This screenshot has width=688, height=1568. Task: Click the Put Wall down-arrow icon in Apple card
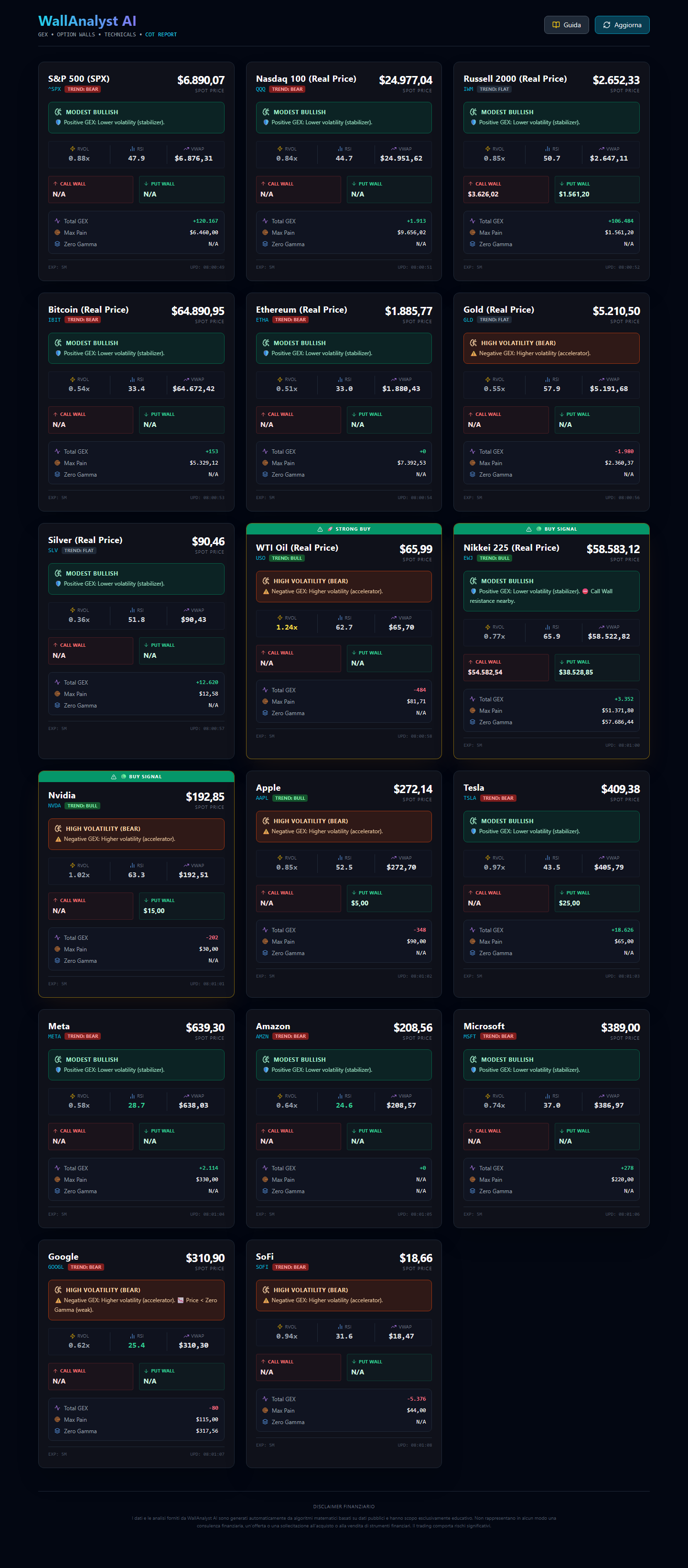354,893
